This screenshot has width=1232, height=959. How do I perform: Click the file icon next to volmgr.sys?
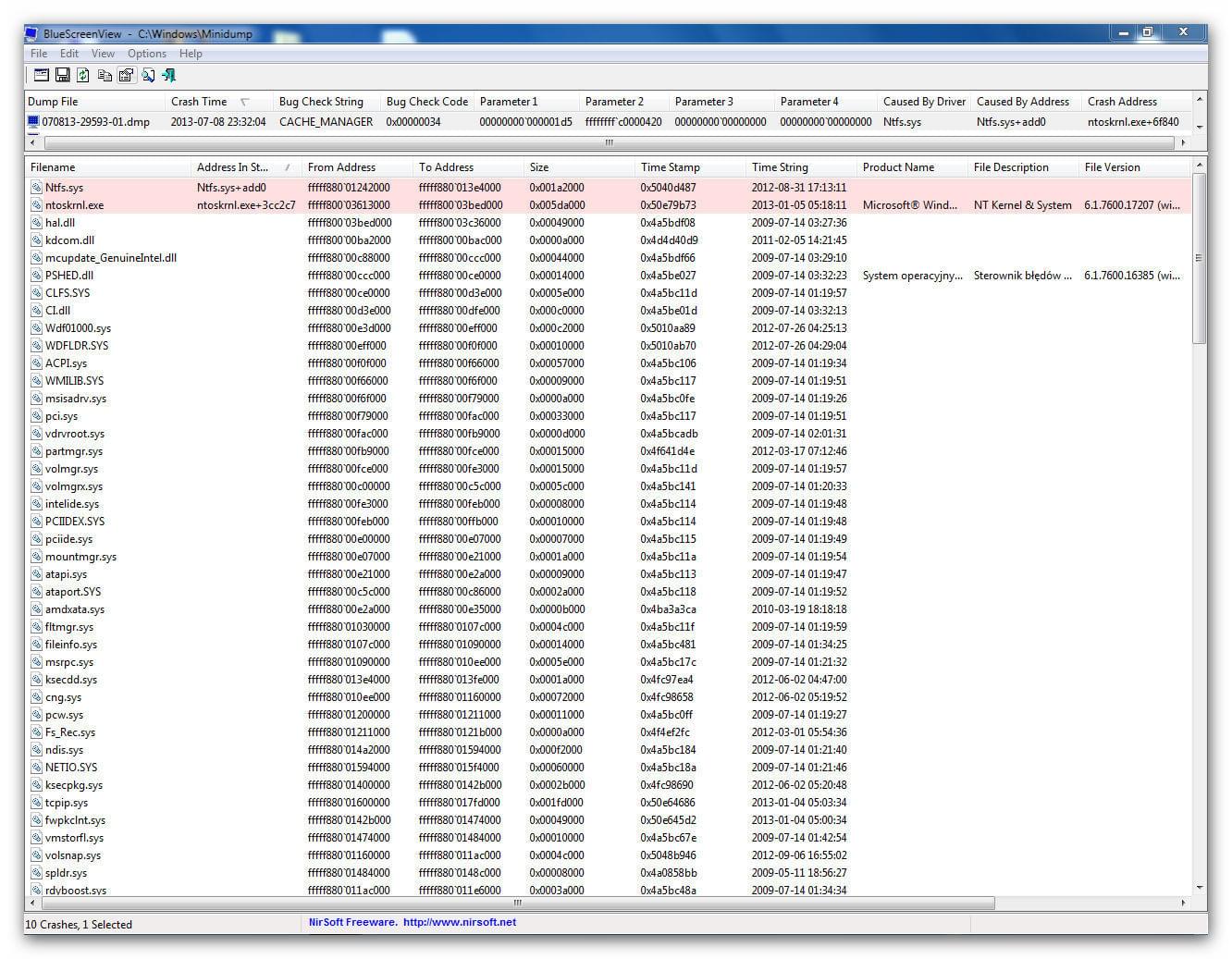point(36,469)
